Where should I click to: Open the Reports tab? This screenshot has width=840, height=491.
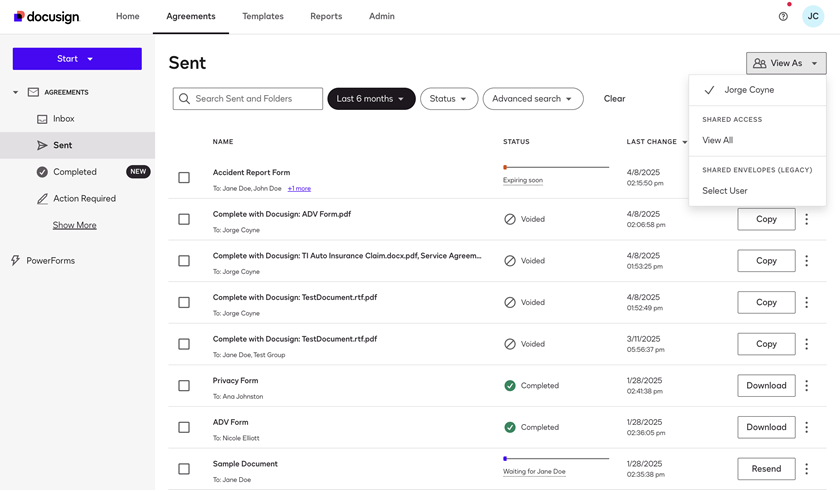tap(326, 17)
